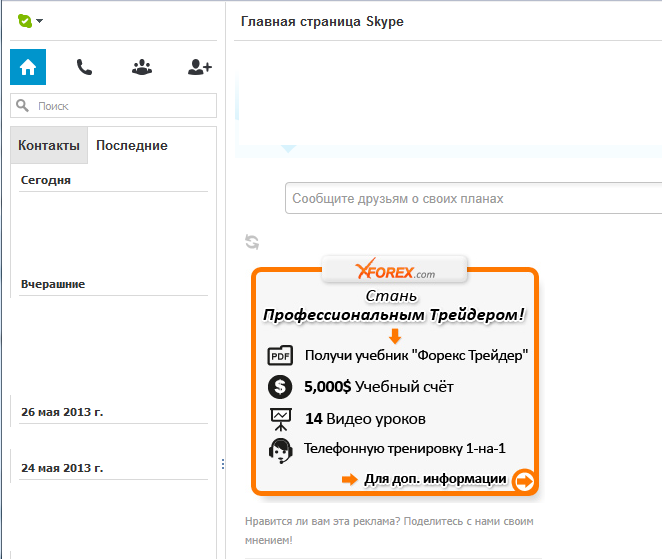Click the Главная страница Skype title
Screen dimensions: 662x559
[x=322, y=22]
